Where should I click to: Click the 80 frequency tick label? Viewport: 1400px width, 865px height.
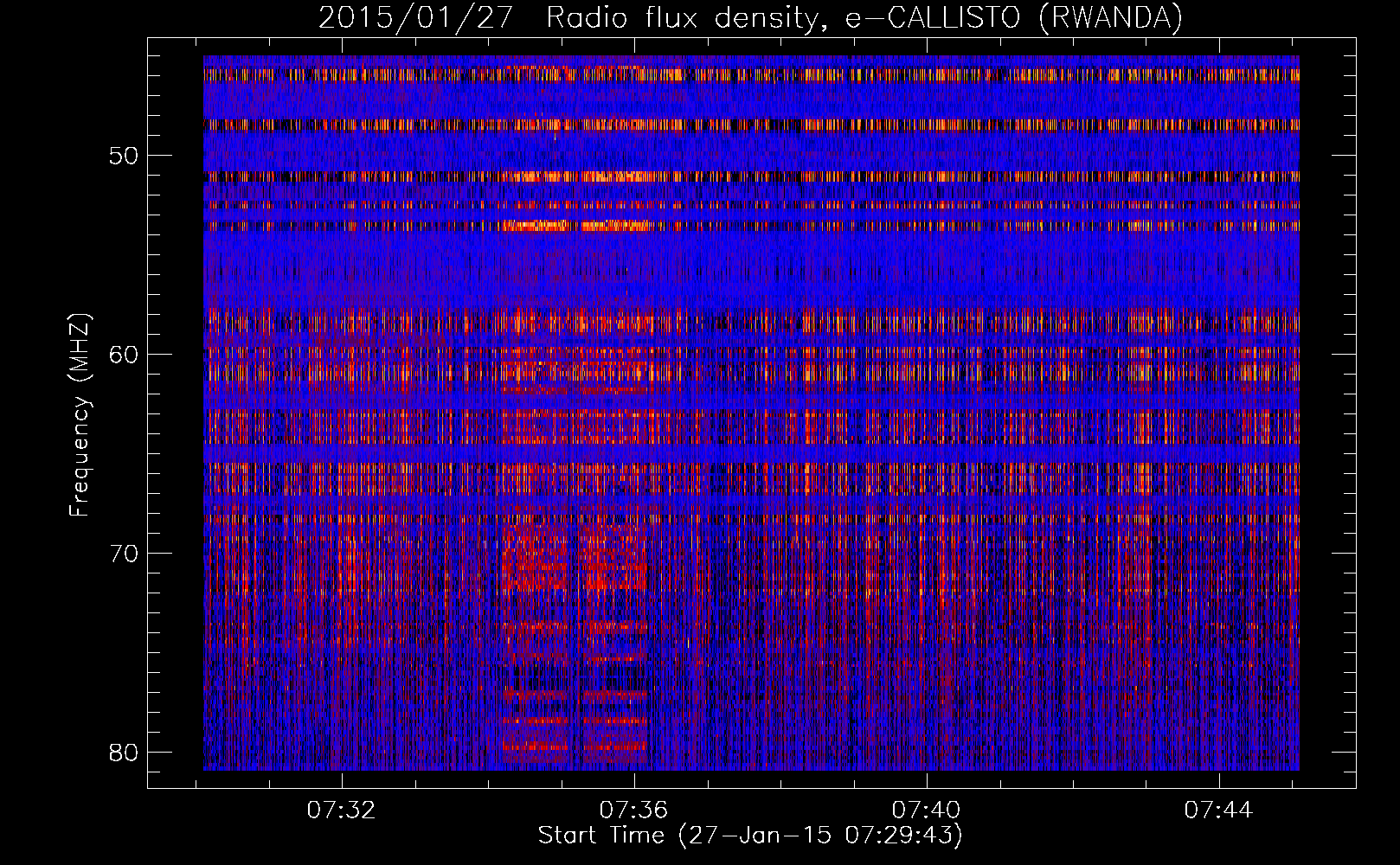(x=124, y=752)
